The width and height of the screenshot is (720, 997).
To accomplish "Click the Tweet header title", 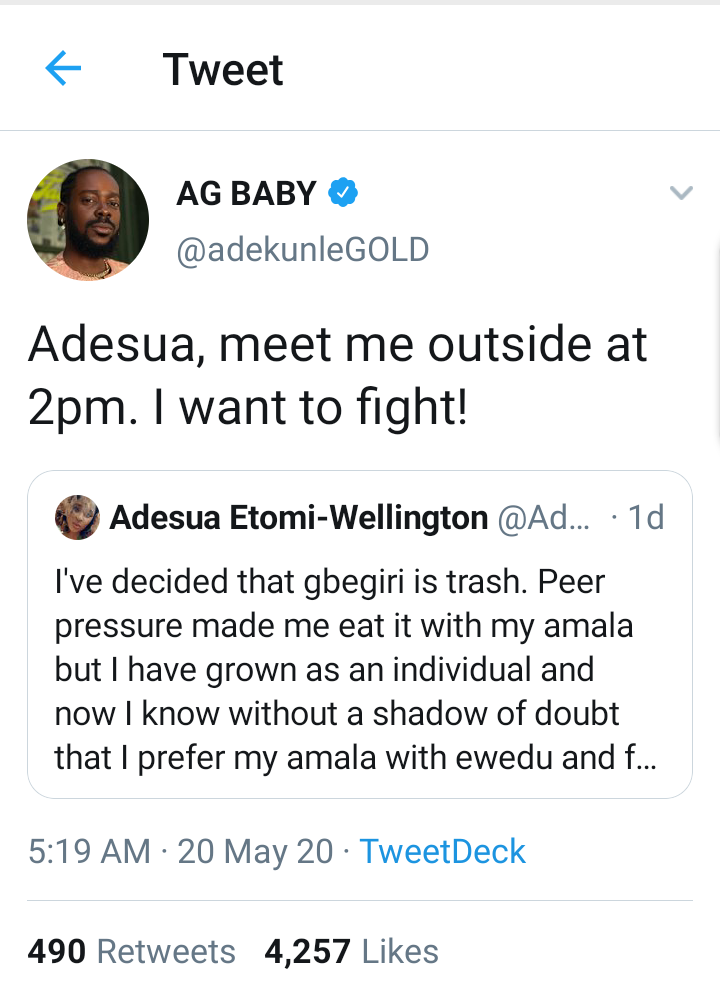I will [223, 70].
